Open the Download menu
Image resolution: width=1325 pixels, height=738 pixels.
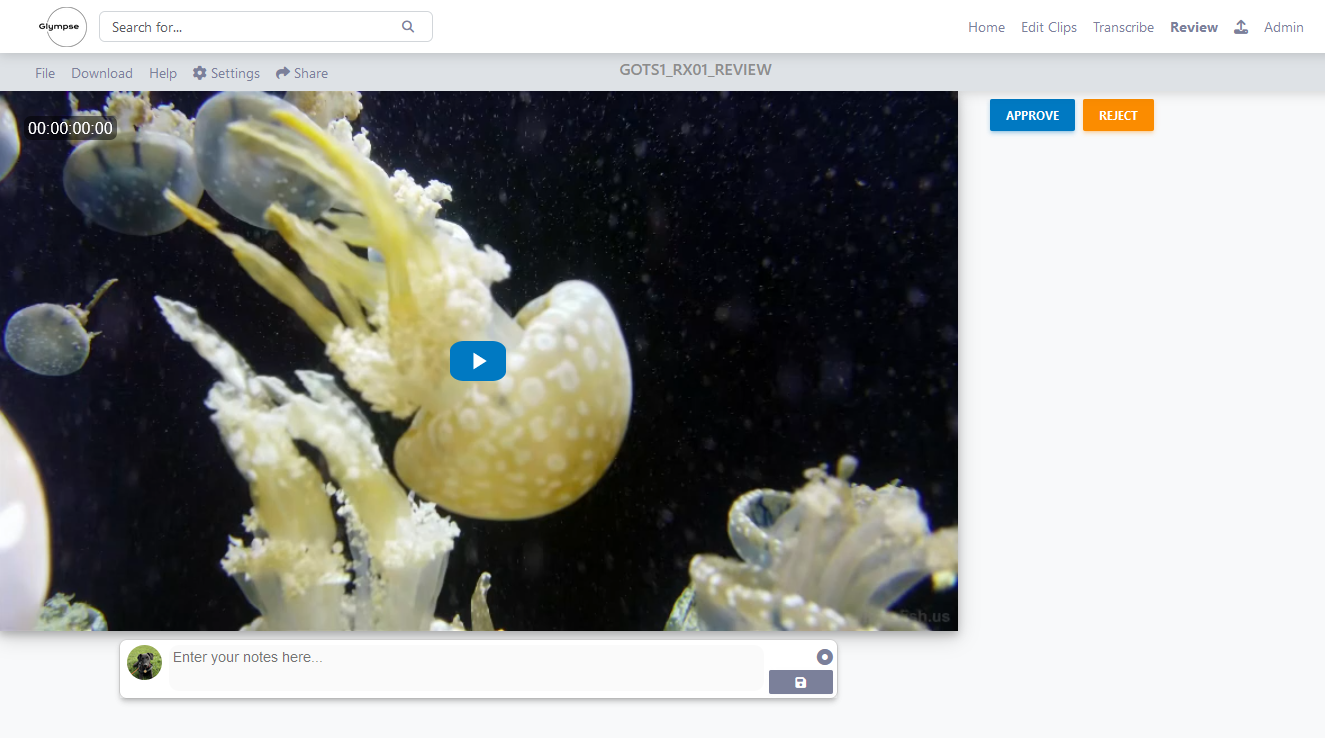pyautogui.click(x=102, y=73)
